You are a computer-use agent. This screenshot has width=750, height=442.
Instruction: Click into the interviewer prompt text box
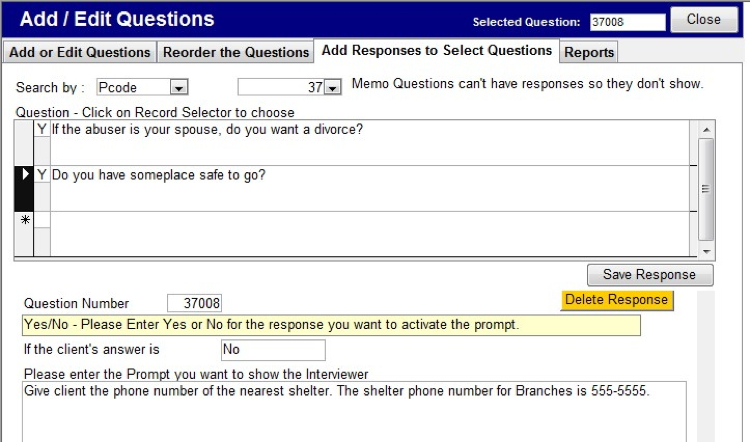(x=354, y=410)
